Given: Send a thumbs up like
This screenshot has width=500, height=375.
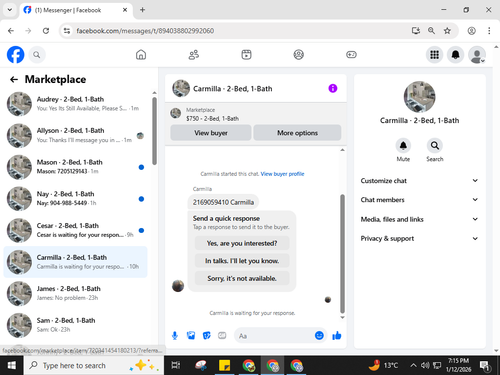Looking at the screenshot, I should click(x=337, y=336).
